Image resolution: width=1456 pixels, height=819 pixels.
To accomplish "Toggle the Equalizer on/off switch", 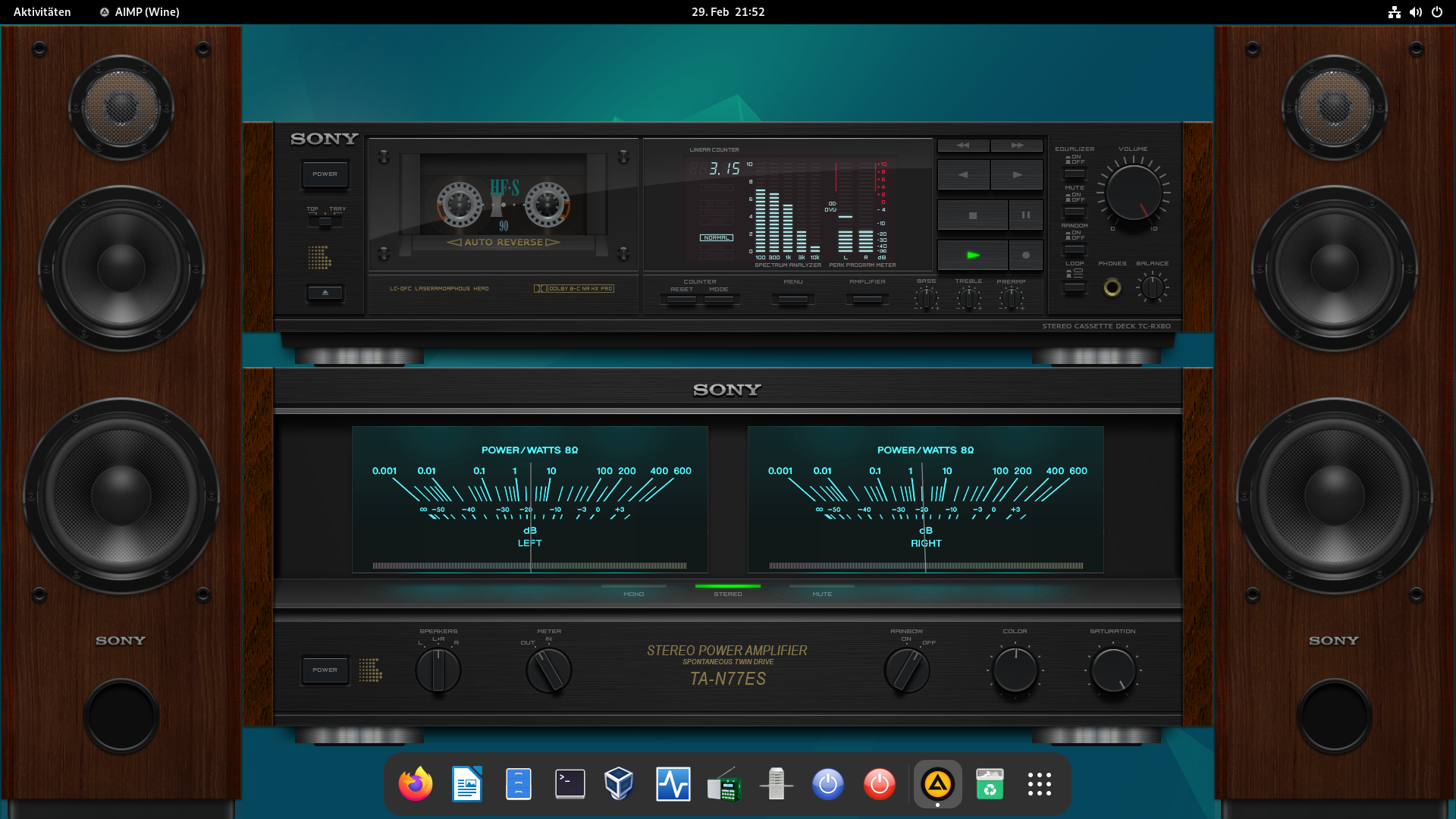I will tap(1074, 174).
